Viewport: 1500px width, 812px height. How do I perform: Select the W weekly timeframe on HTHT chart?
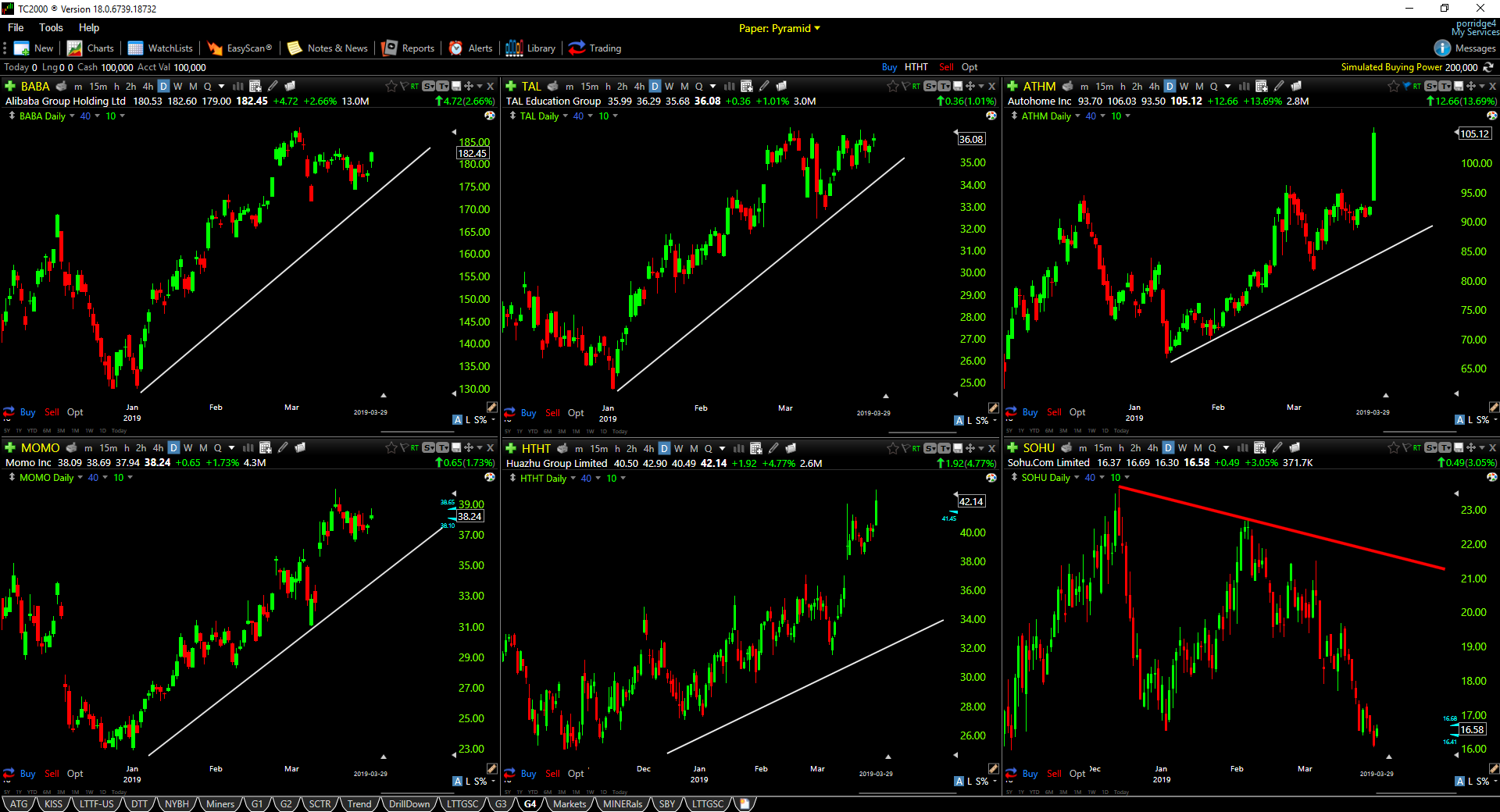(679, 448)
